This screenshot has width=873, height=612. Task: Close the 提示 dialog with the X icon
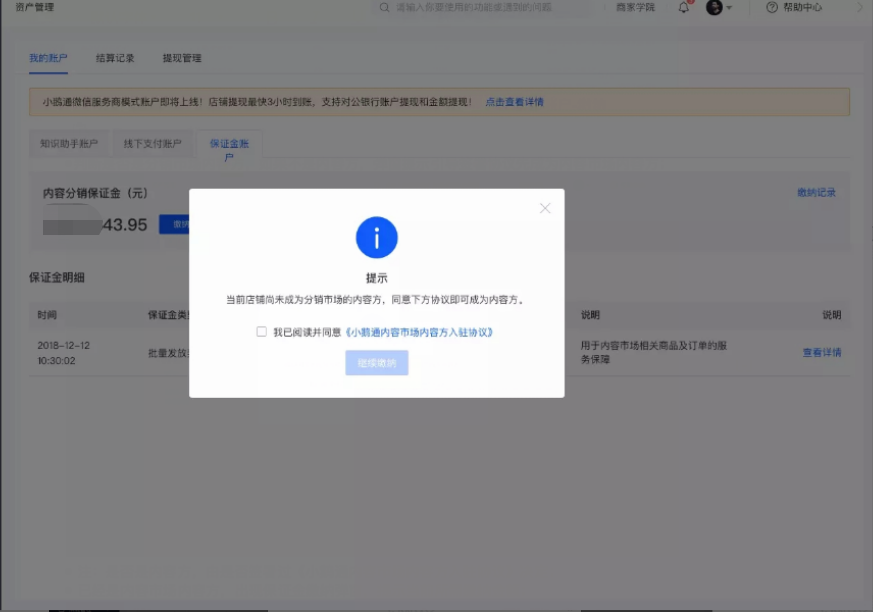[x=545, y=208]
